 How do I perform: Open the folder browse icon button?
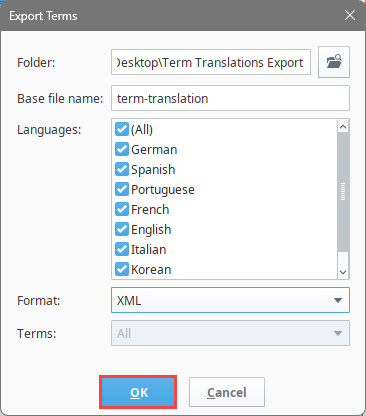pos(334,62)
